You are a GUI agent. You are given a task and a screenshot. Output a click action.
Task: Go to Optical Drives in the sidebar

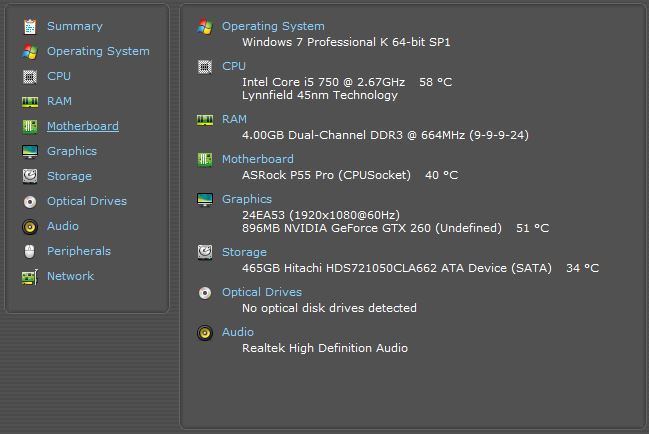coord(86,201)
